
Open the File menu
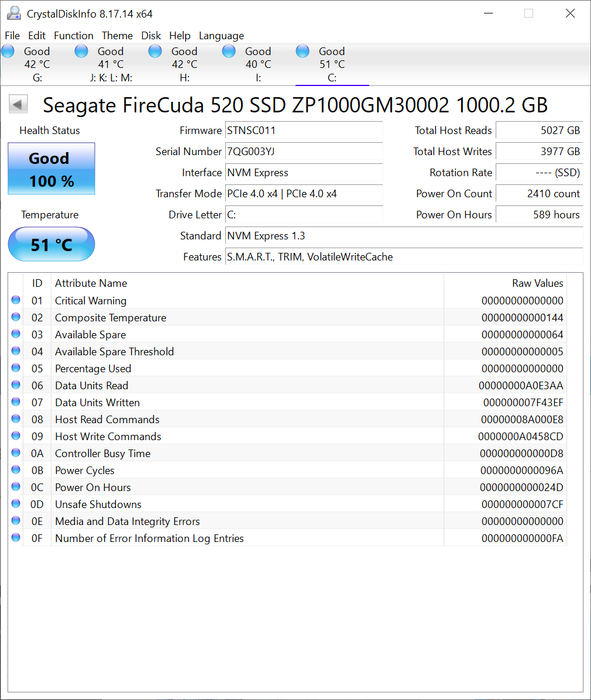tap(12, 36)
